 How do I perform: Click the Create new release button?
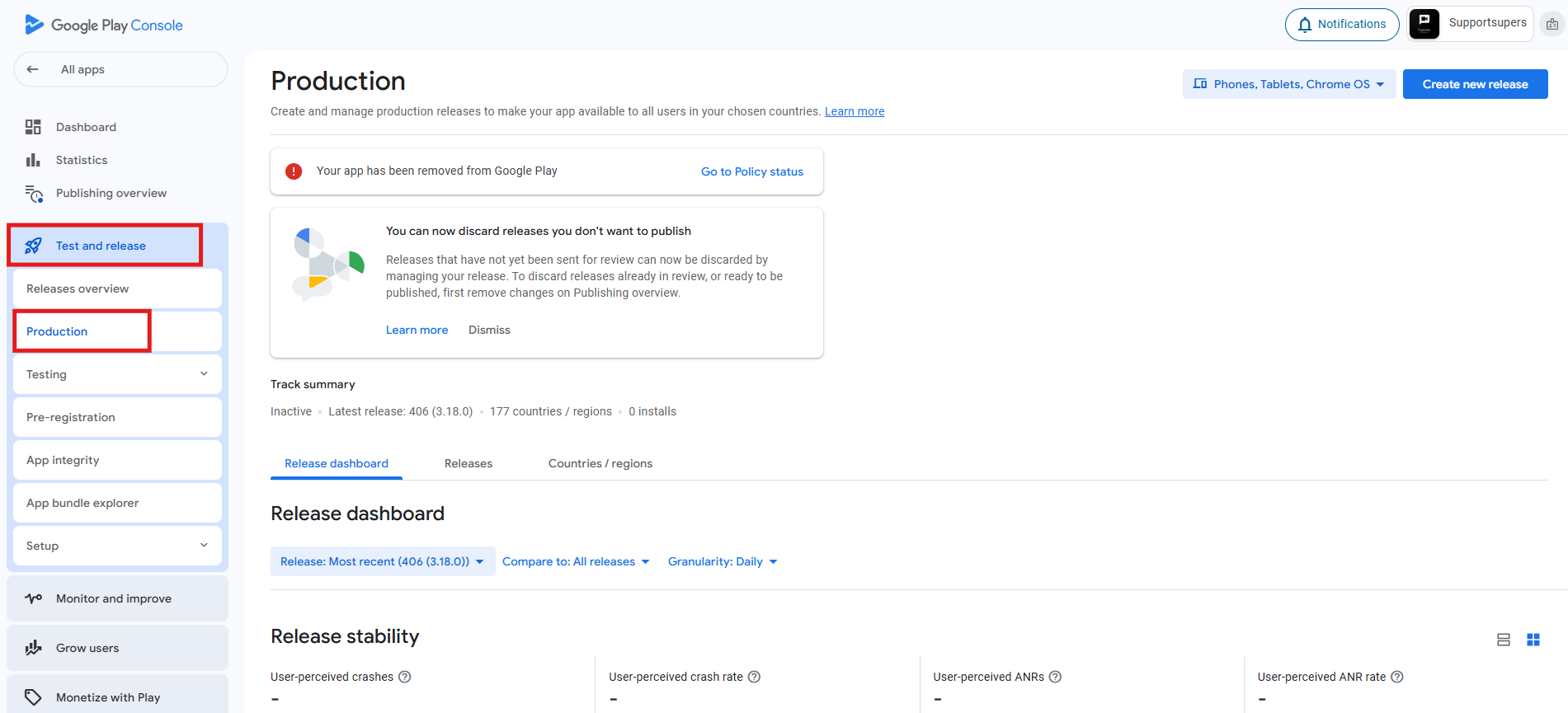pos(1475,84)
